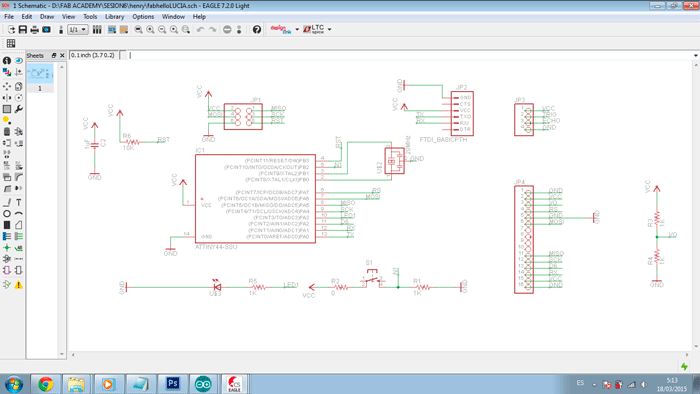The height and width of the screenshot is (394, 700).
Task: Select the Move tool in the sidebar
Action: [x=7, y=86]
